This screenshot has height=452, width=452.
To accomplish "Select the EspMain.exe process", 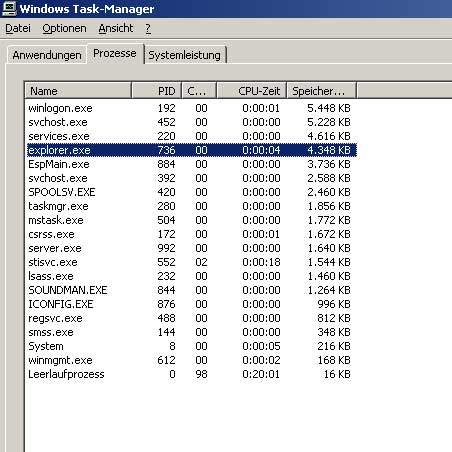I will click(192, 164).
